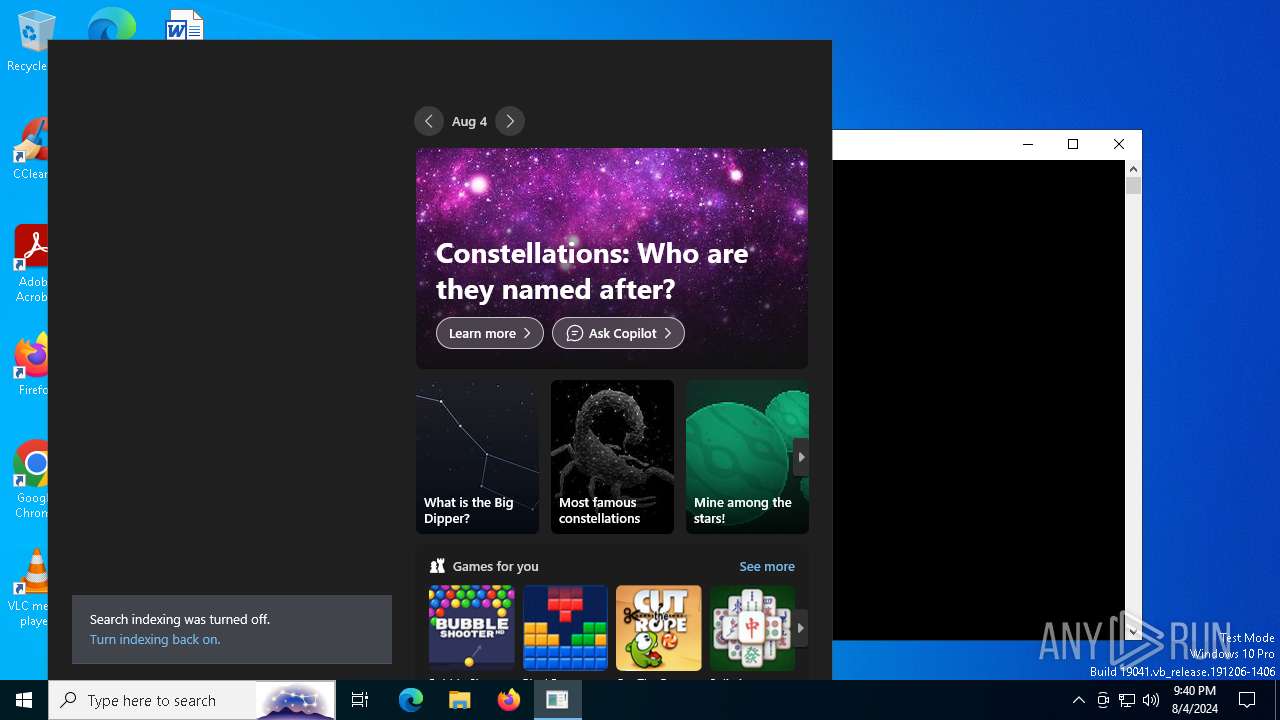Go to previous day arrow before Aug 4
The width and height of the screenshot is (1280, 720).
pos(429,121)
